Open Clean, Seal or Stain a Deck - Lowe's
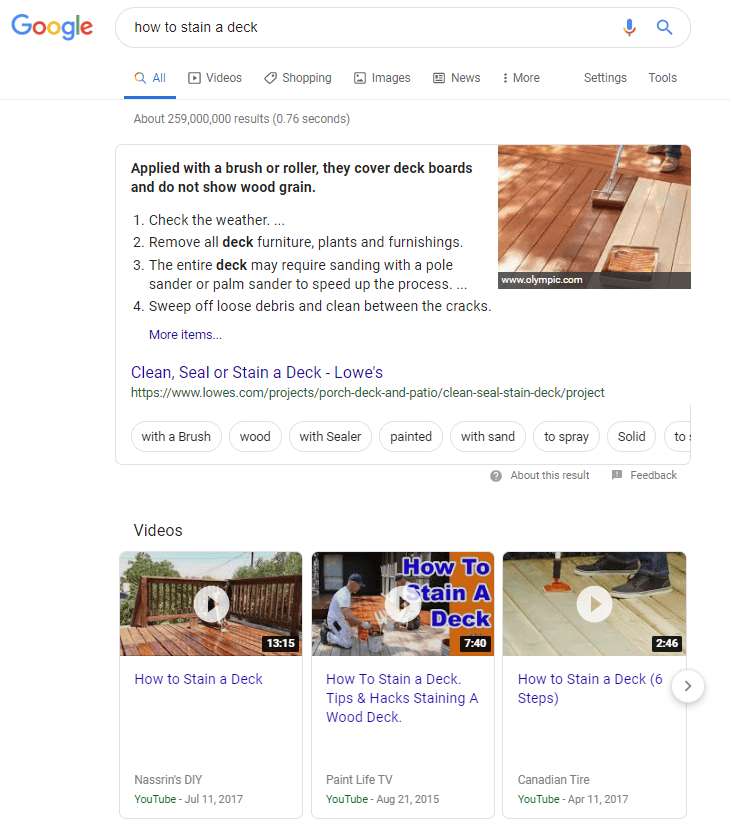The width and height of the screenshot is (730, 832). click(257, 372)
